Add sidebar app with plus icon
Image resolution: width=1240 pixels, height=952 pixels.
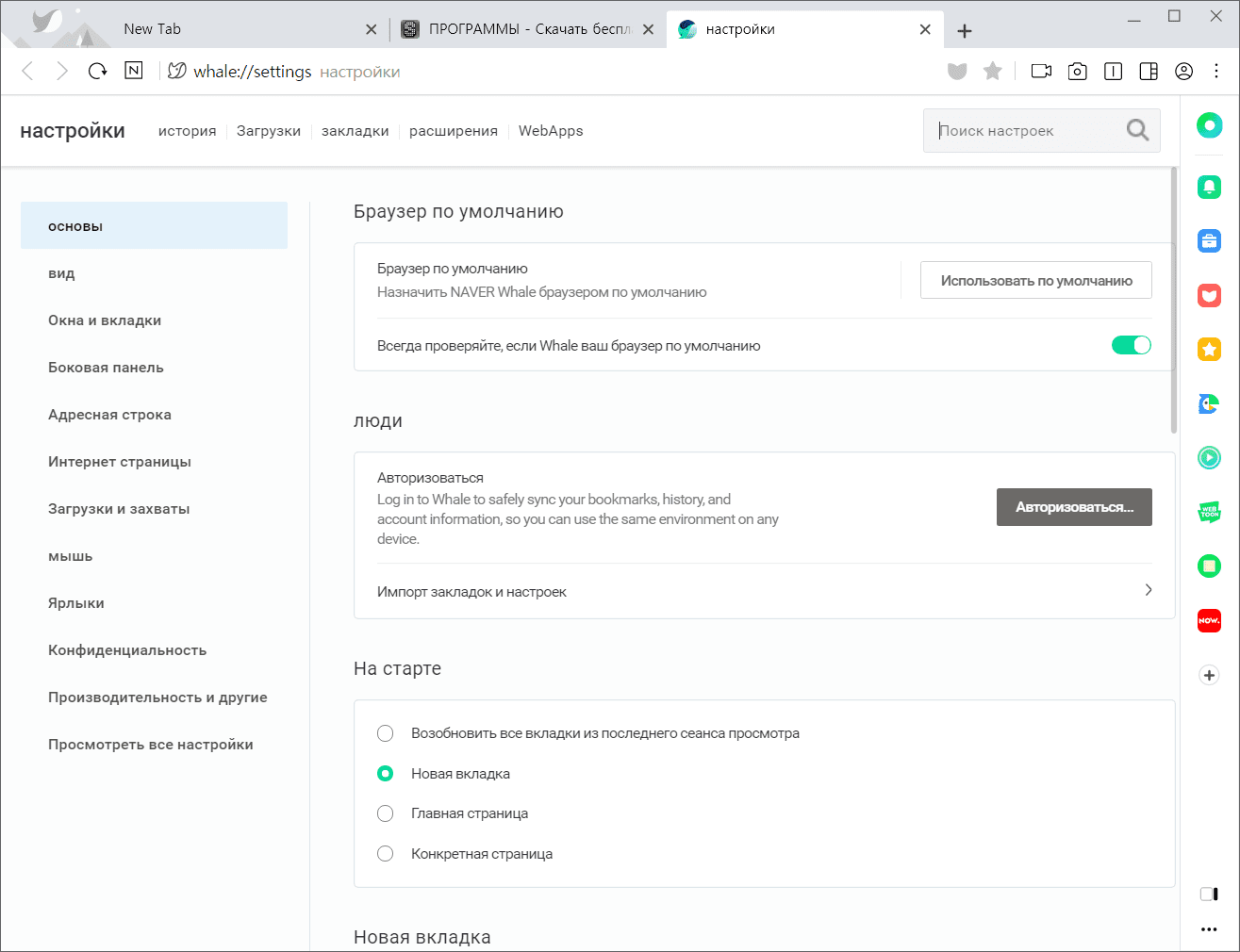click(x=1209, y=675)
